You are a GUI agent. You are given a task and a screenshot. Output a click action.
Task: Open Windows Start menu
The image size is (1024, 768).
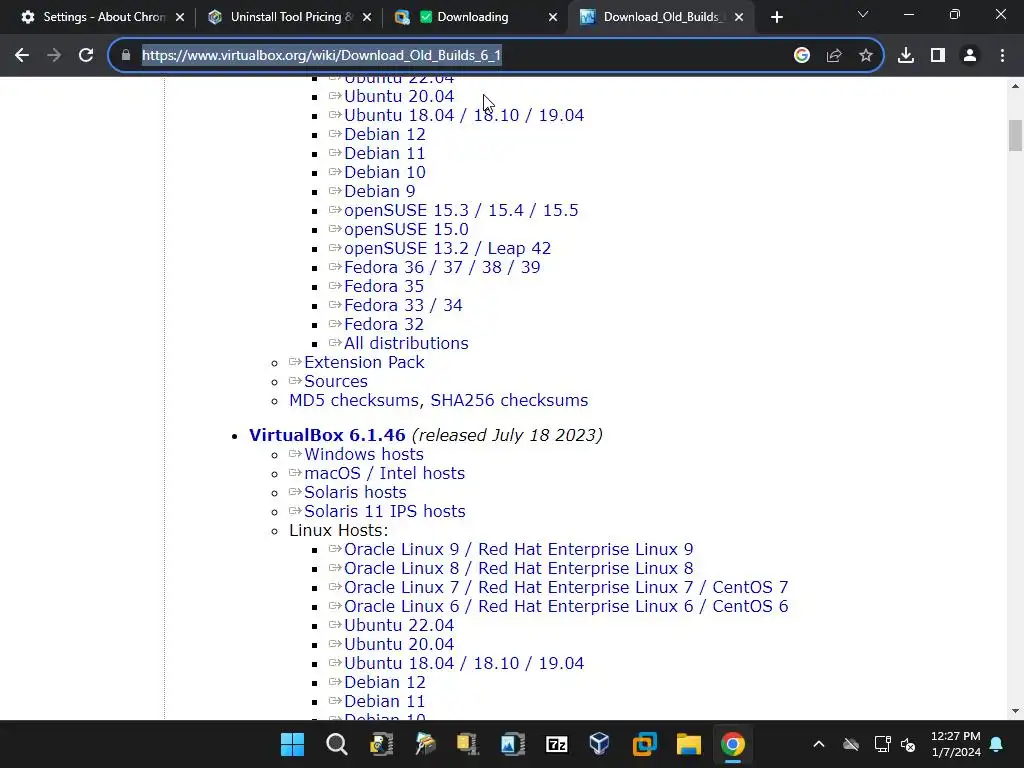(x=293, y=744)
